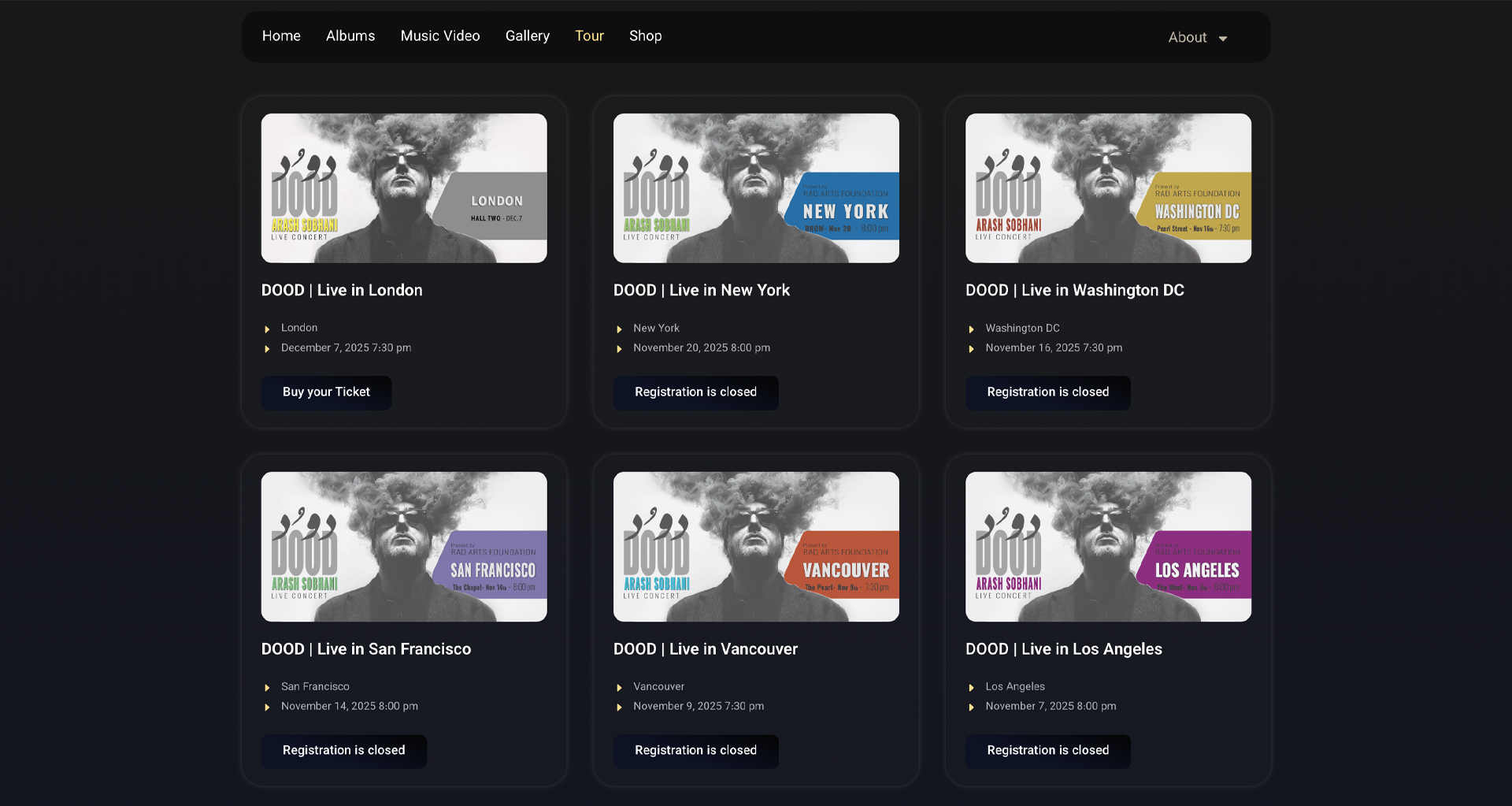Expand the About dropdown menu
Screen dimensions: 1512x806
pos(1197,38)
